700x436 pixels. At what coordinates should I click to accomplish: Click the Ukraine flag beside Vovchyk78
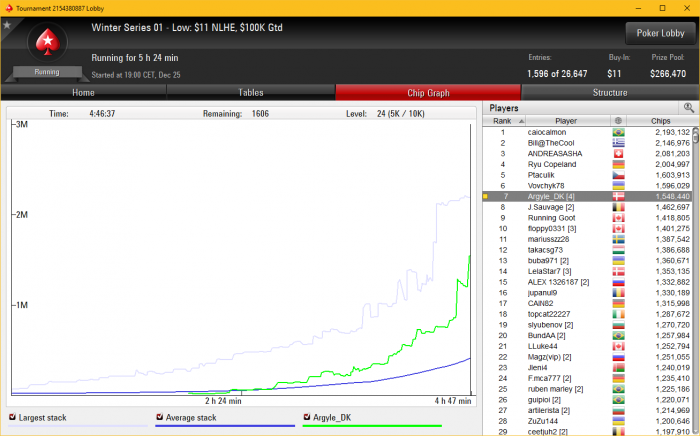pos(618,186)
